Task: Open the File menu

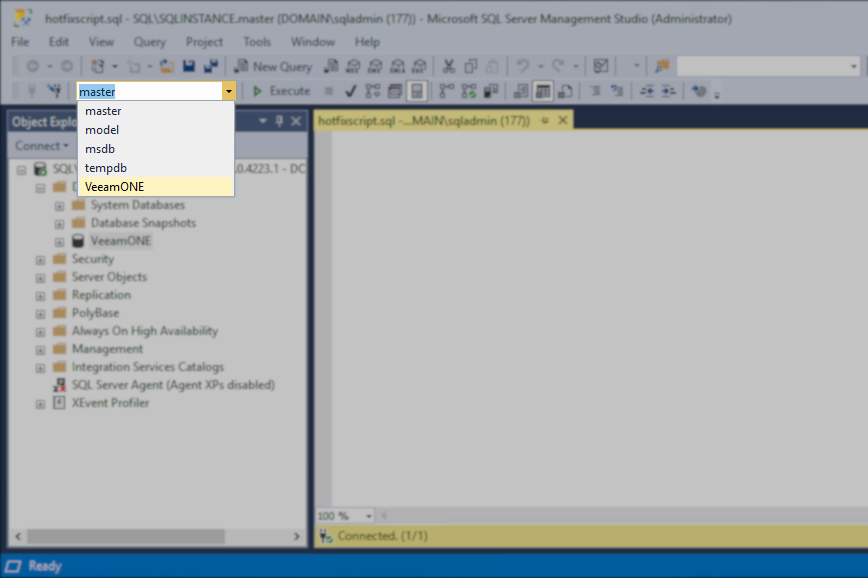Action: pyautogui.click(x=20, y=42)
